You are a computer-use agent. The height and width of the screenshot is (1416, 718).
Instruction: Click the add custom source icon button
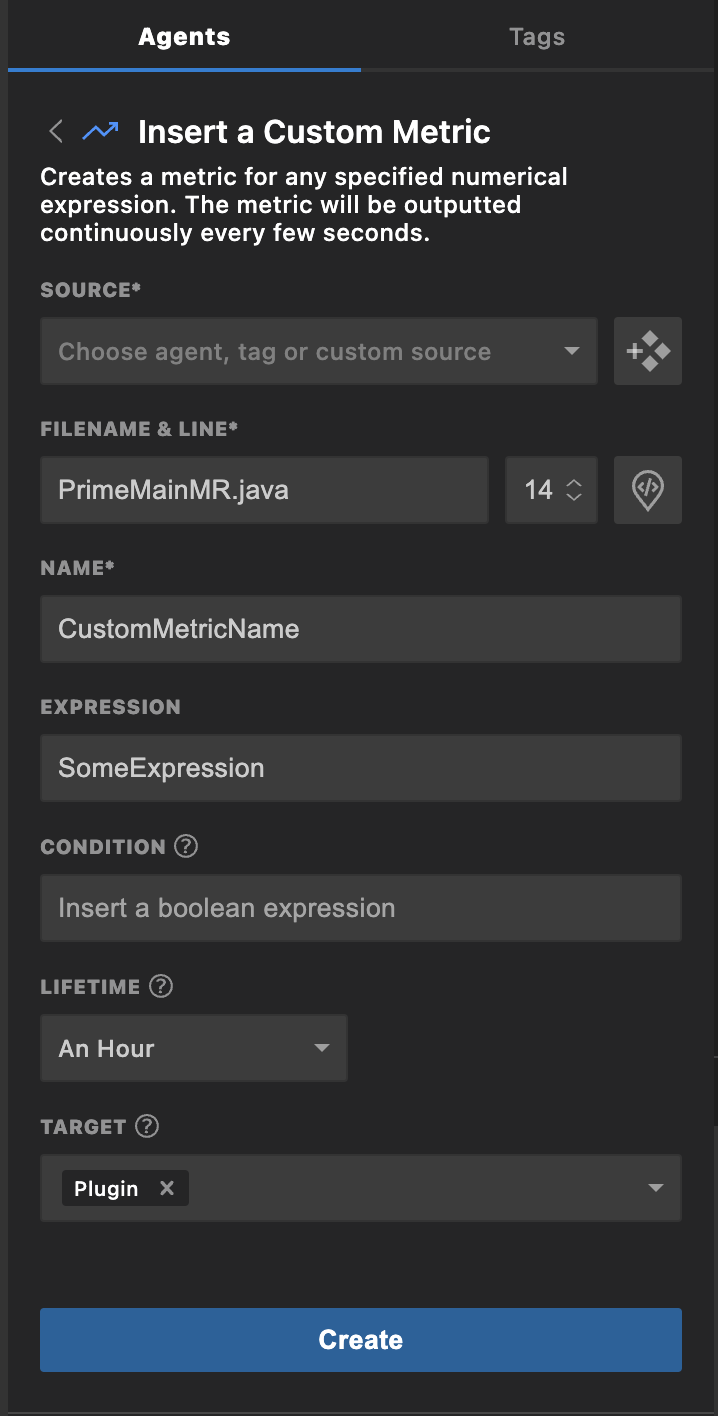(x=648, y=351)
